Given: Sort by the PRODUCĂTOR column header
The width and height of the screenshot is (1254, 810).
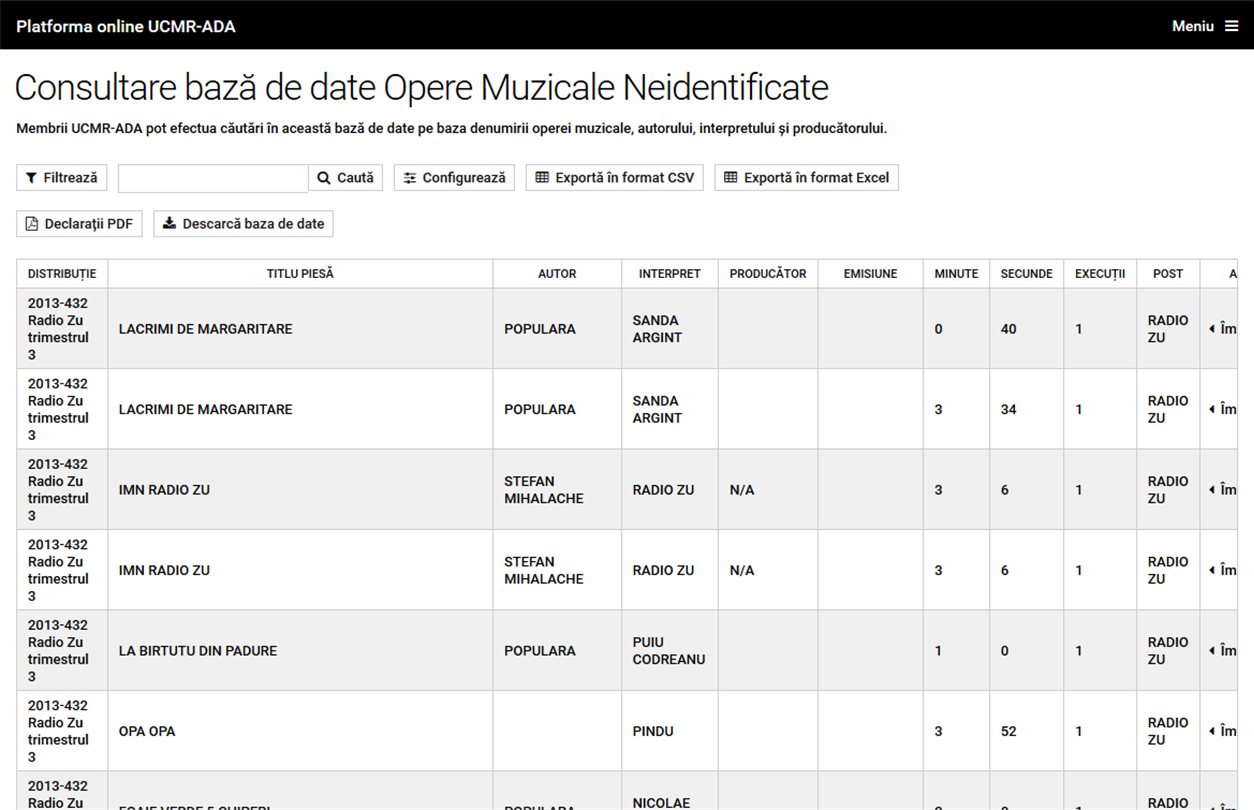Looking at the screenshot, I should coord(768,274).
